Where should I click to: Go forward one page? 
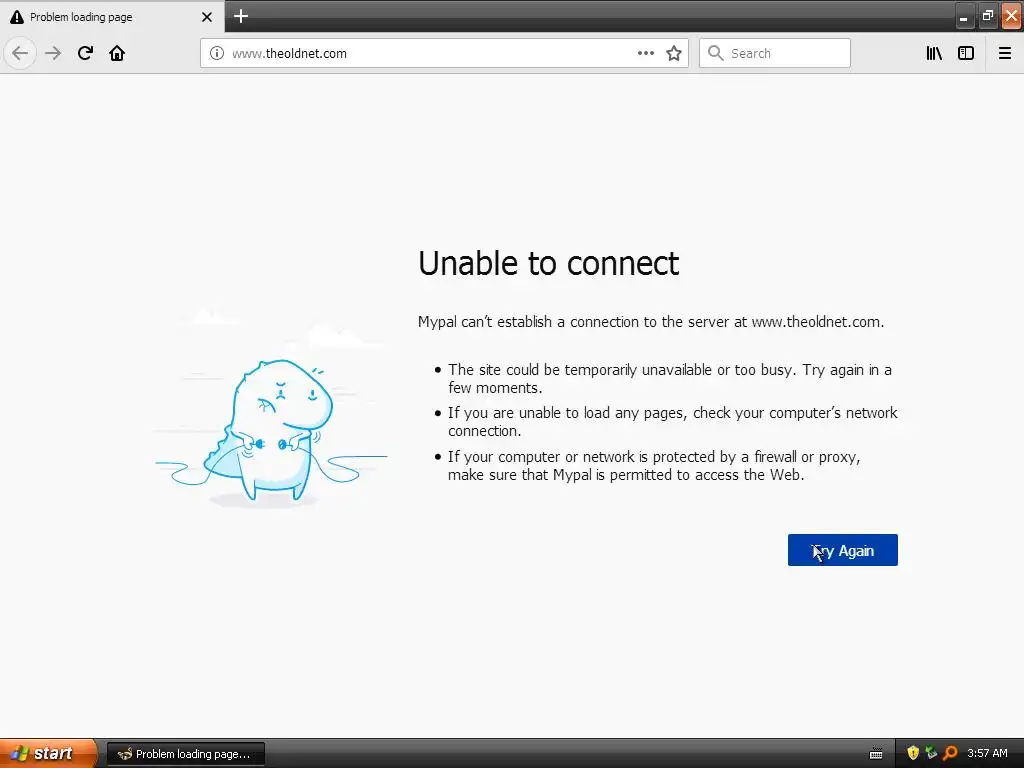[53, 53]
